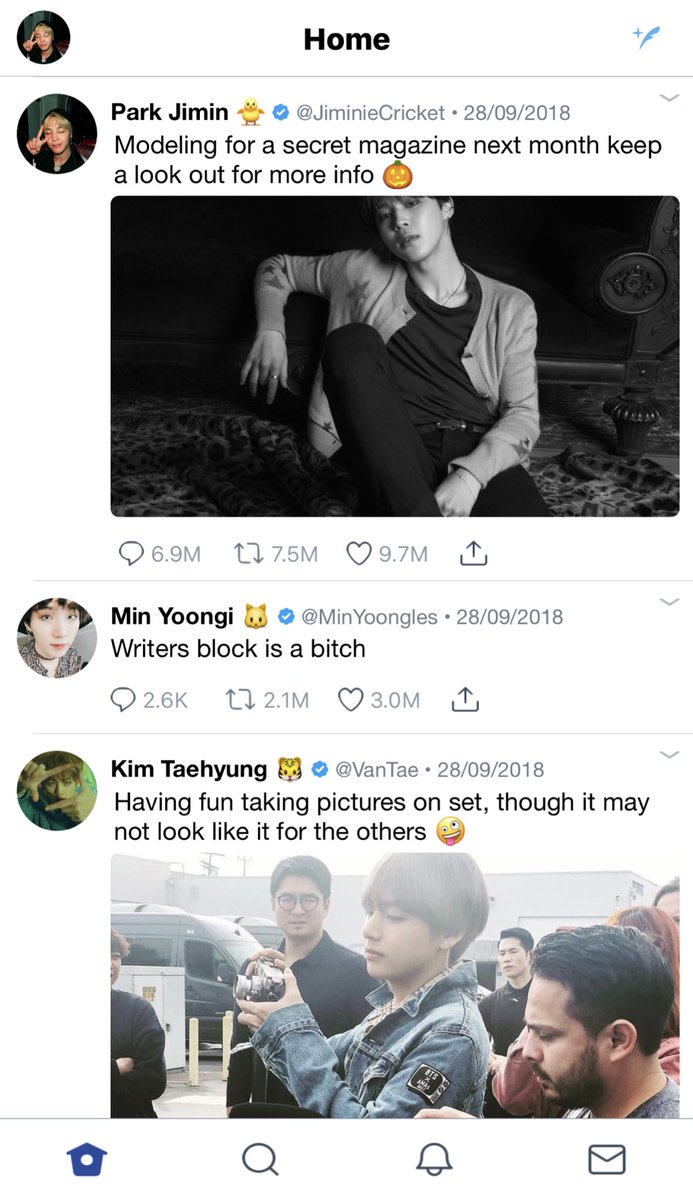Screen dimensions: 693x1200
Task: Expand the chevron menu on Min Yoongi's tweet
Action: [x=670, y=602]
